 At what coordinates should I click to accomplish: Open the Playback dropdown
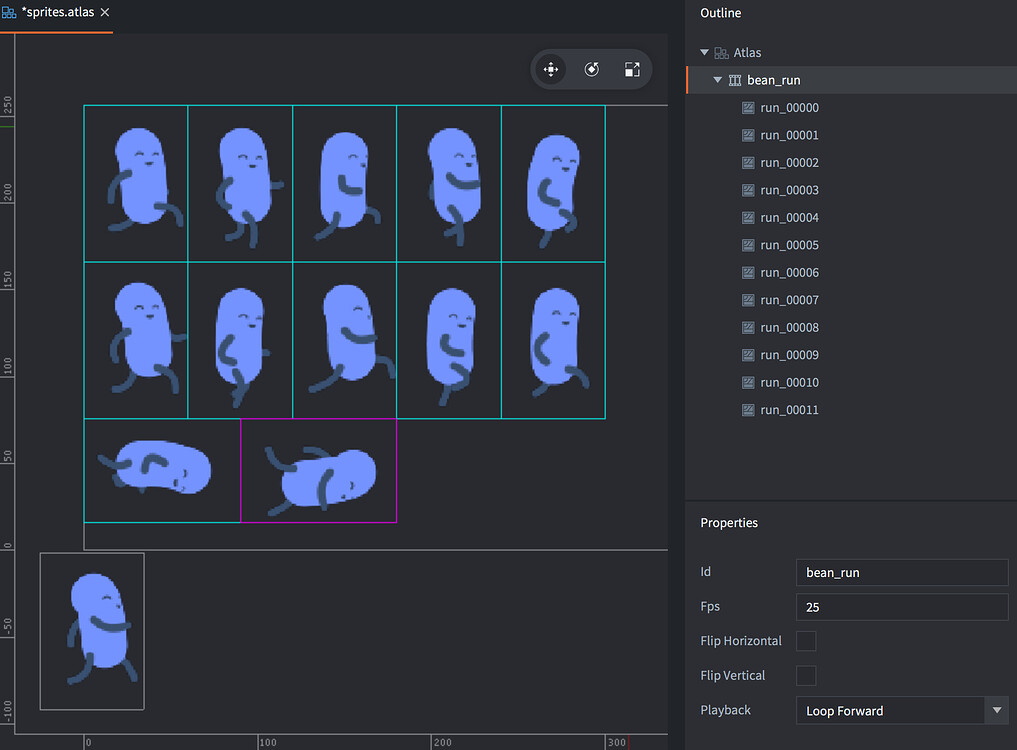pyautogui.click(x=996, y=710)
